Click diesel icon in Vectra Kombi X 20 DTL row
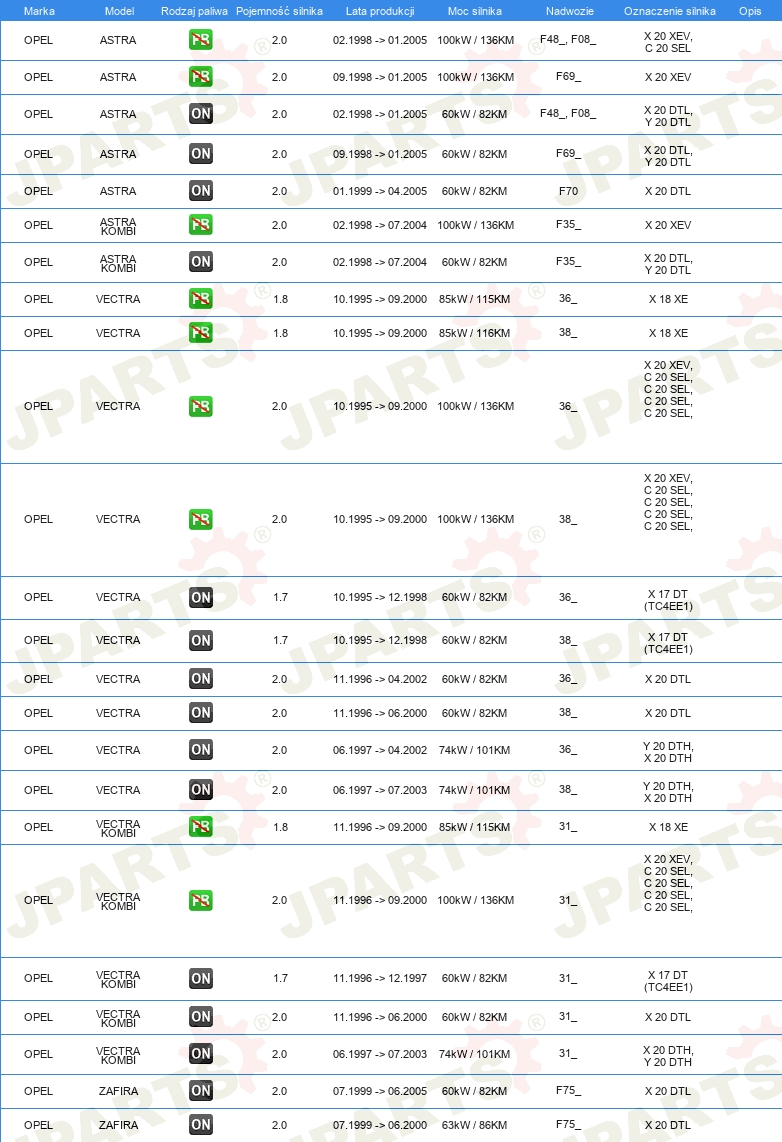The image size is (782, 1142). [x=200, y=1017]
